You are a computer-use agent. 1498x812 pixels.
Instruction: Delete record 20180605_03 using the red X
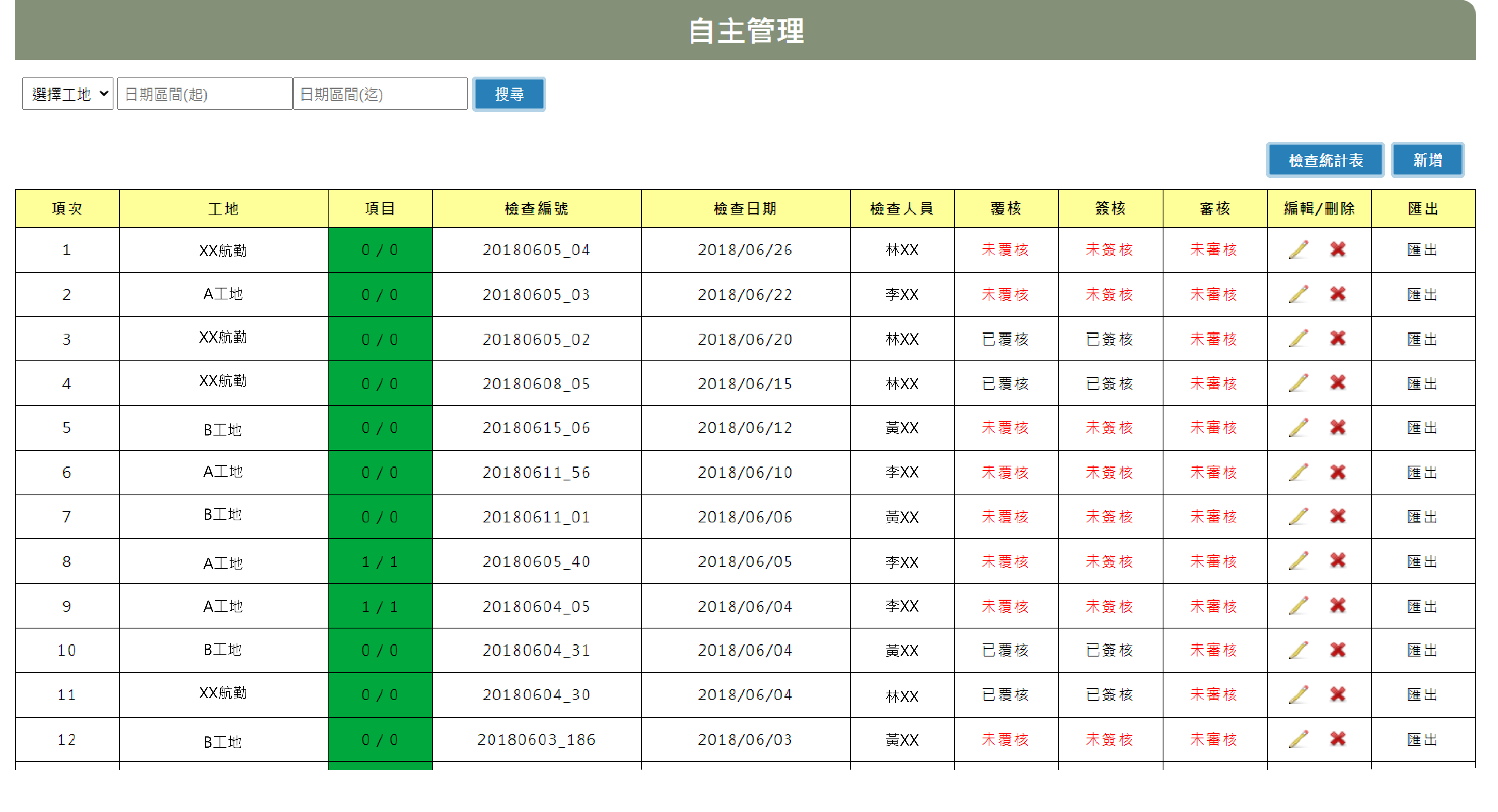click(1338, 294)
